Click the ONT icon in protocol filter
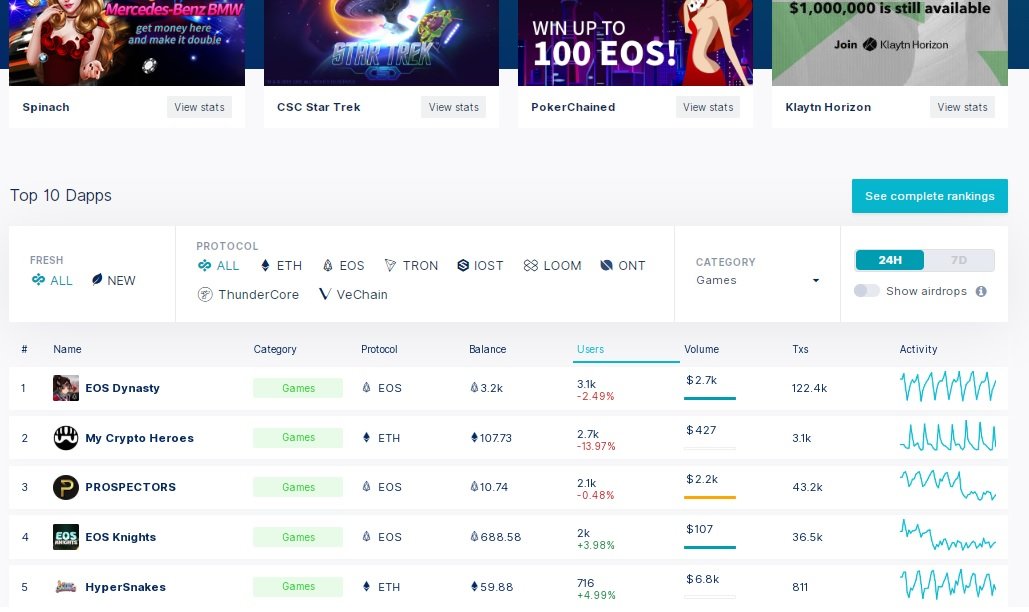Image resolution: width=1029 pixels, height=612 pixels. 606,265
